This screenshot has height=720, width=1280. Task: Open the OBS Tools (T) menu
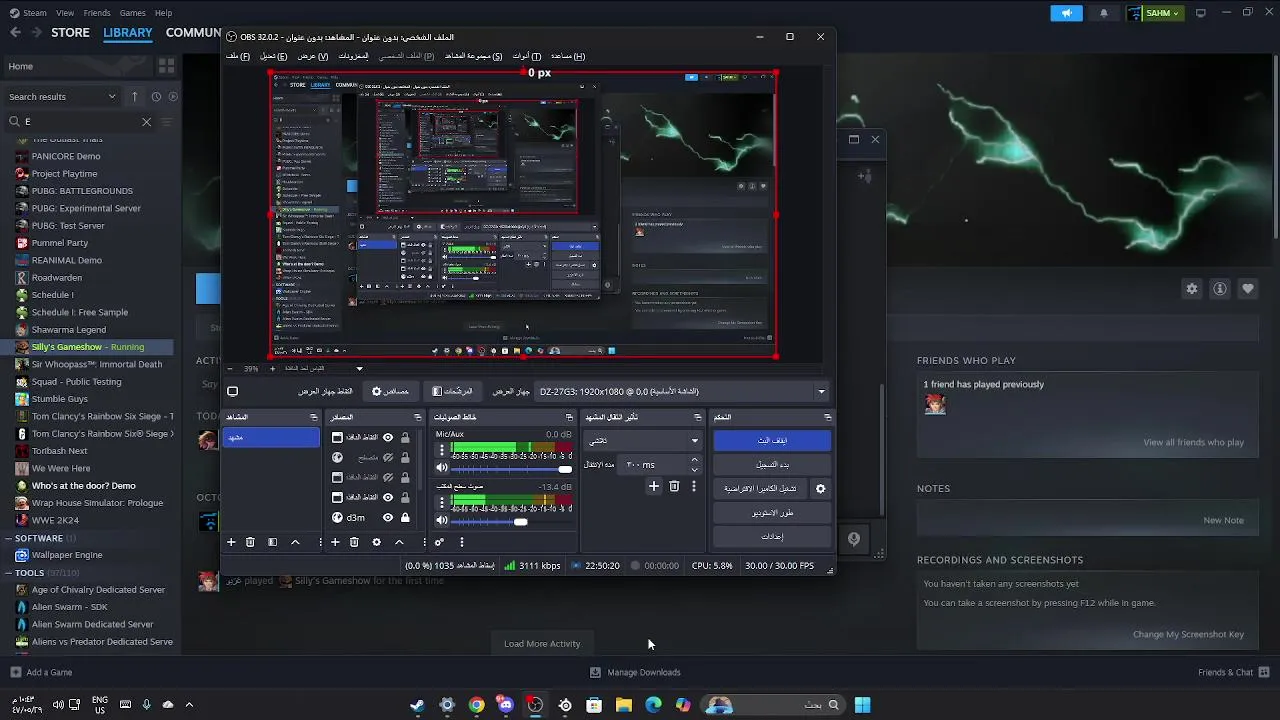point(527,56)
